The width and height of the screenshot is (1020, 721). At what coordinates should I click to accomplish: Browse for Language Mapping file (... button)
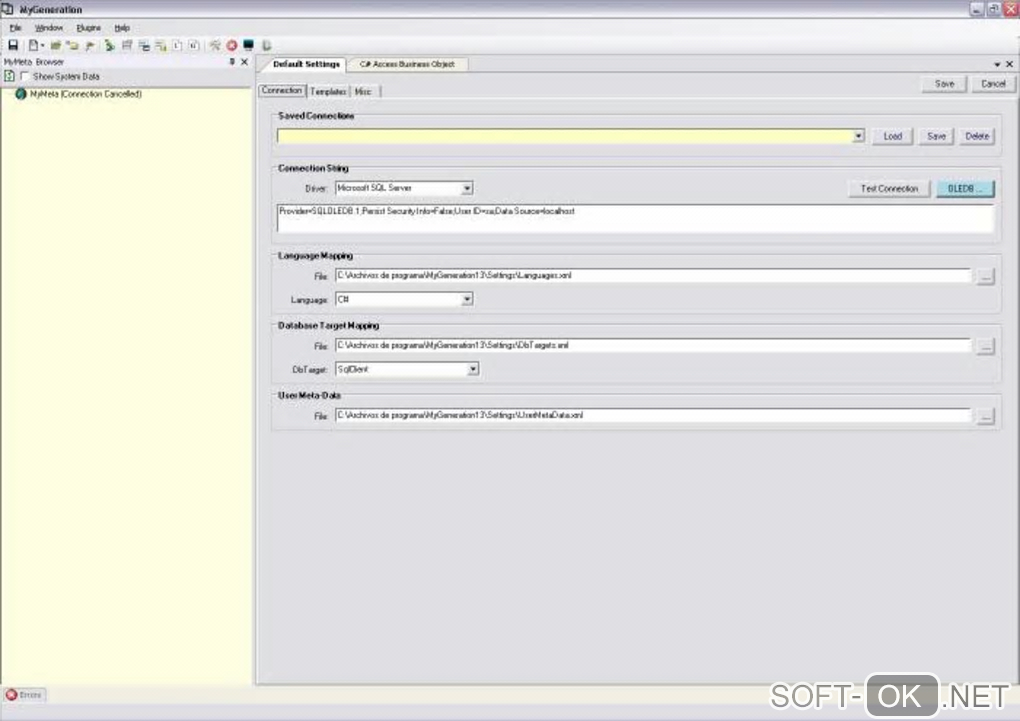click(x=986, y=277)
